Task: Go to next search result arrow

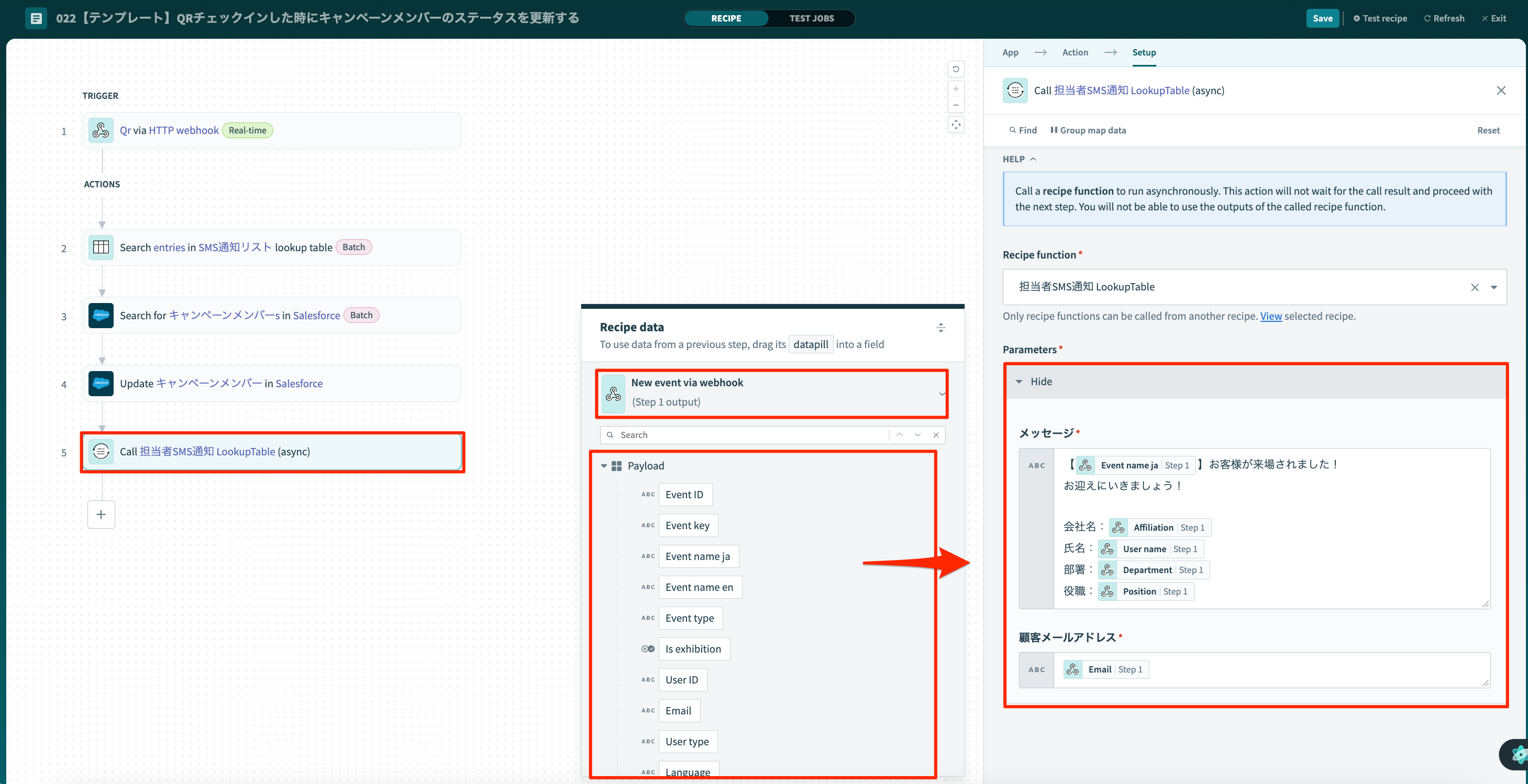Action: click(x=917, y=435)
